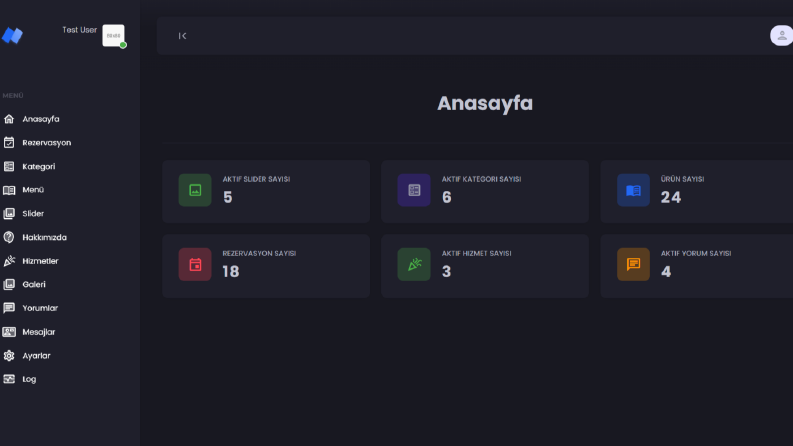This screenshot has height=446, width=793.
Task: Click the Mesajlar contact icon in the sidebar
Action: (9, 332)
